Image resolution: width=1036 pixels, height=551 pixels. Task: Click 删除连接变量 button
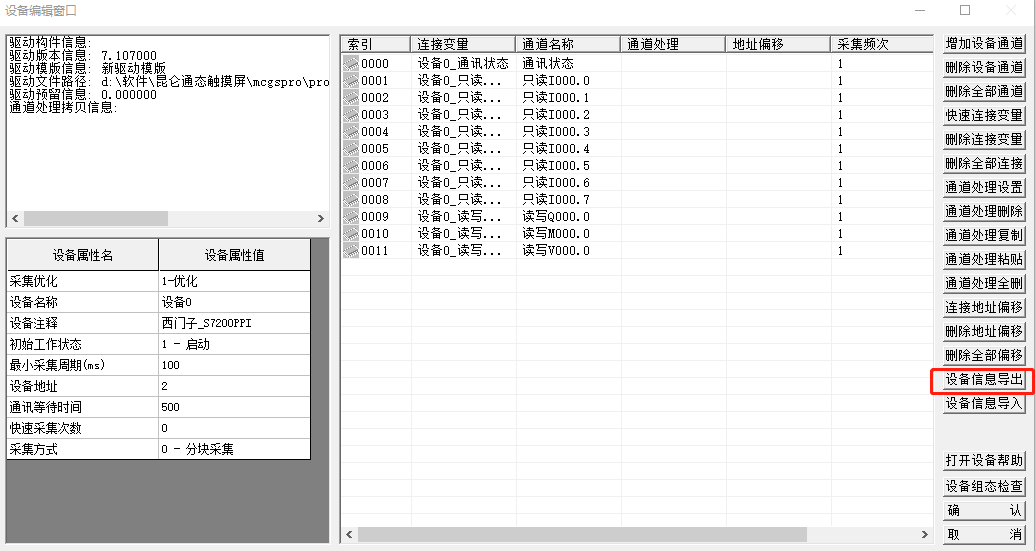point(984,139)
